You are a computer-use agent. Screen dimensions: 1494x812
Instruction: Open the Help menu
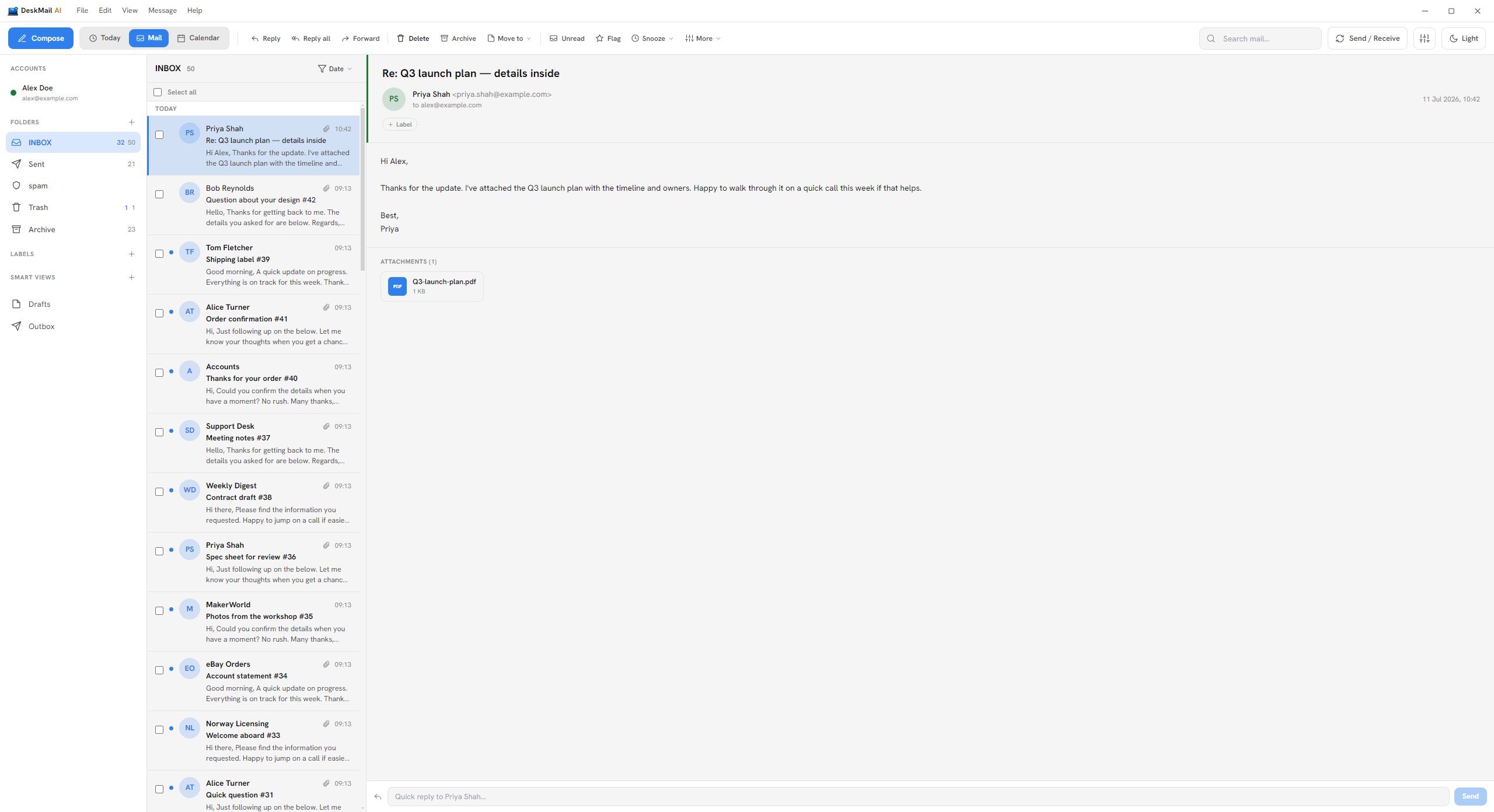click(x=194, y=10)
